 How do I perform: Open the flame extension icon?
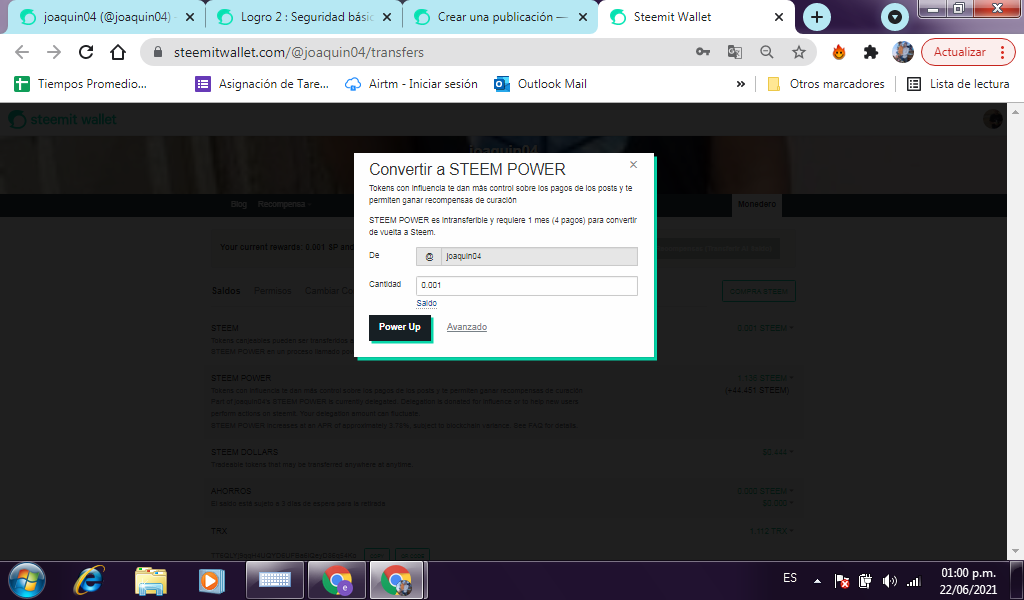tap(839, 52)
